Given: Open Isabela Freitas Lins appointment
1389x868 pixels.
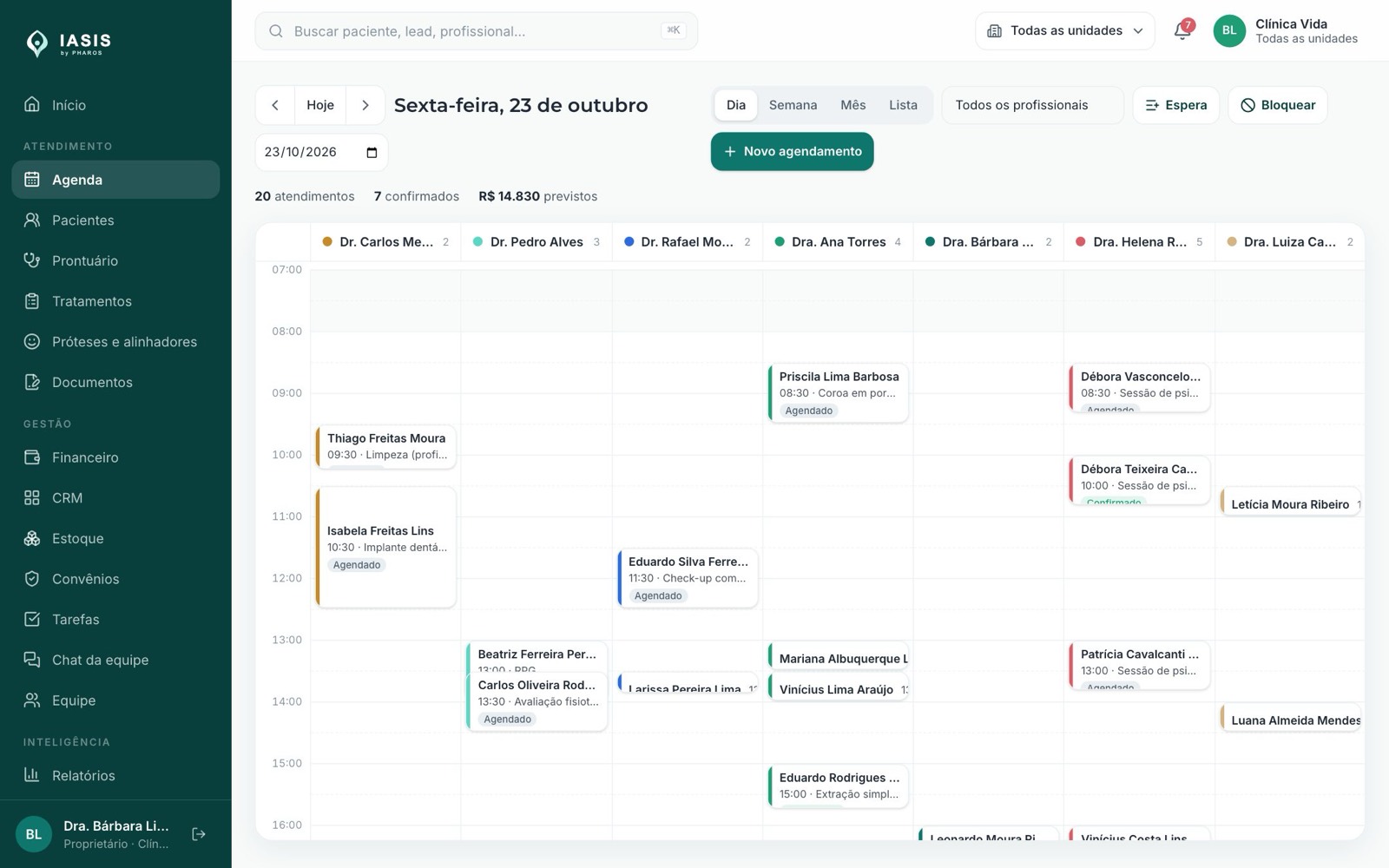Looking at the screenshot, I should pos(386,548).
